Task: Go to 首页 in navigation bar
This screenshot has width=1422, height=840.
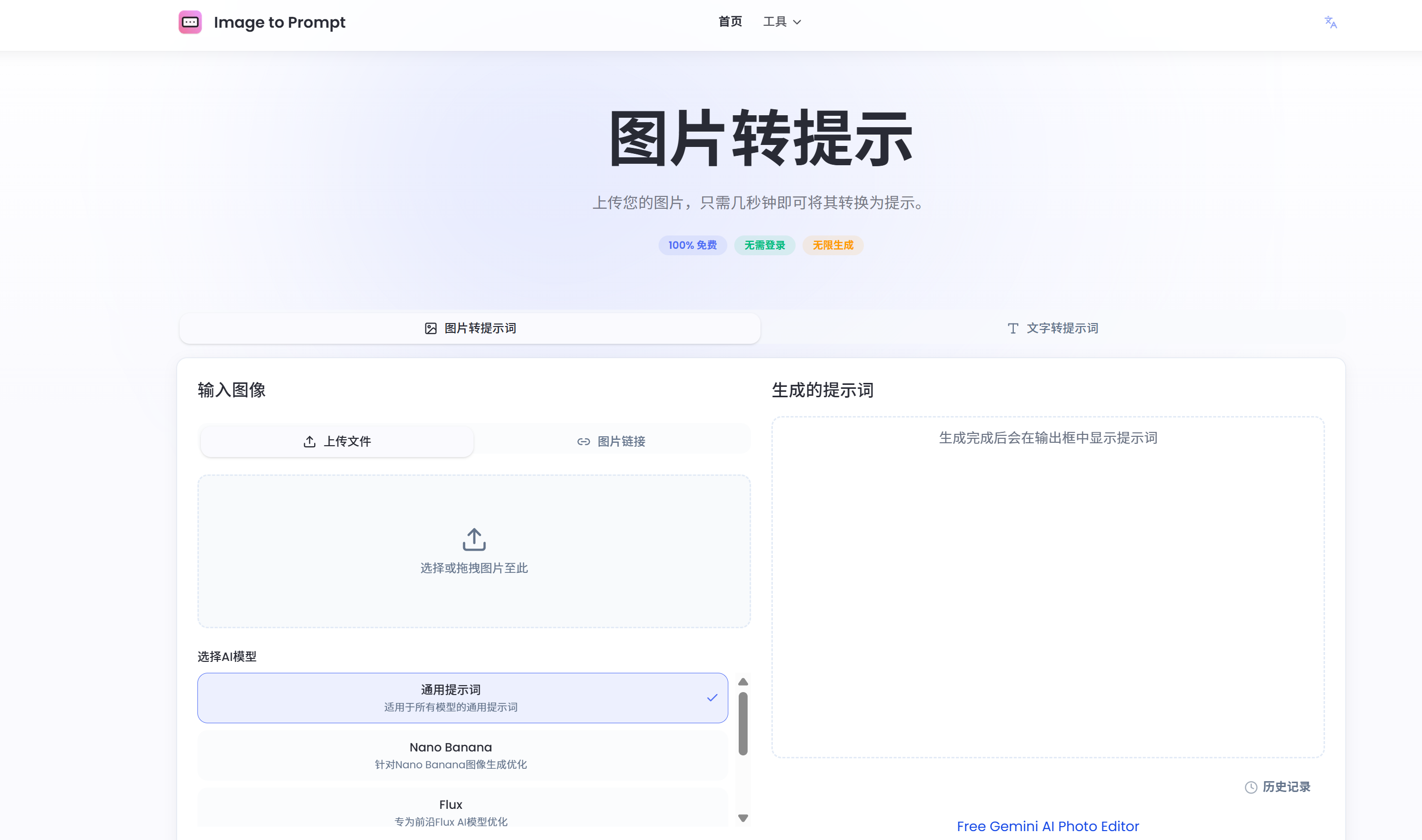Action: click(730, 22)
